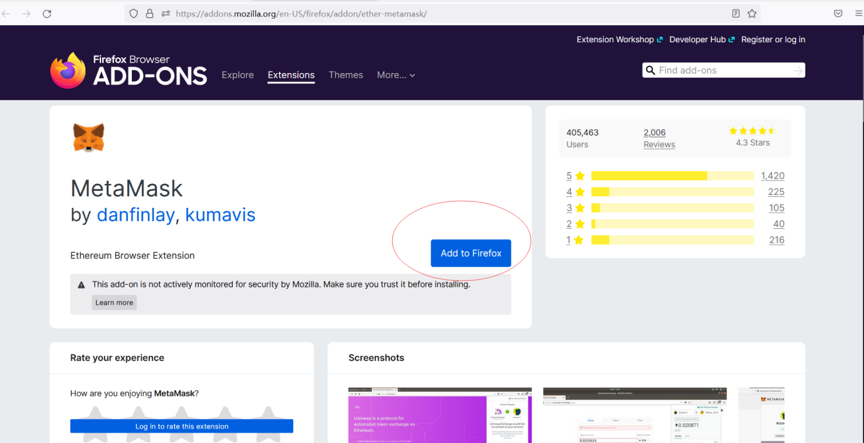864x443 pixels.
Task: Open the Themes section
Action: (x=345, y=75)
